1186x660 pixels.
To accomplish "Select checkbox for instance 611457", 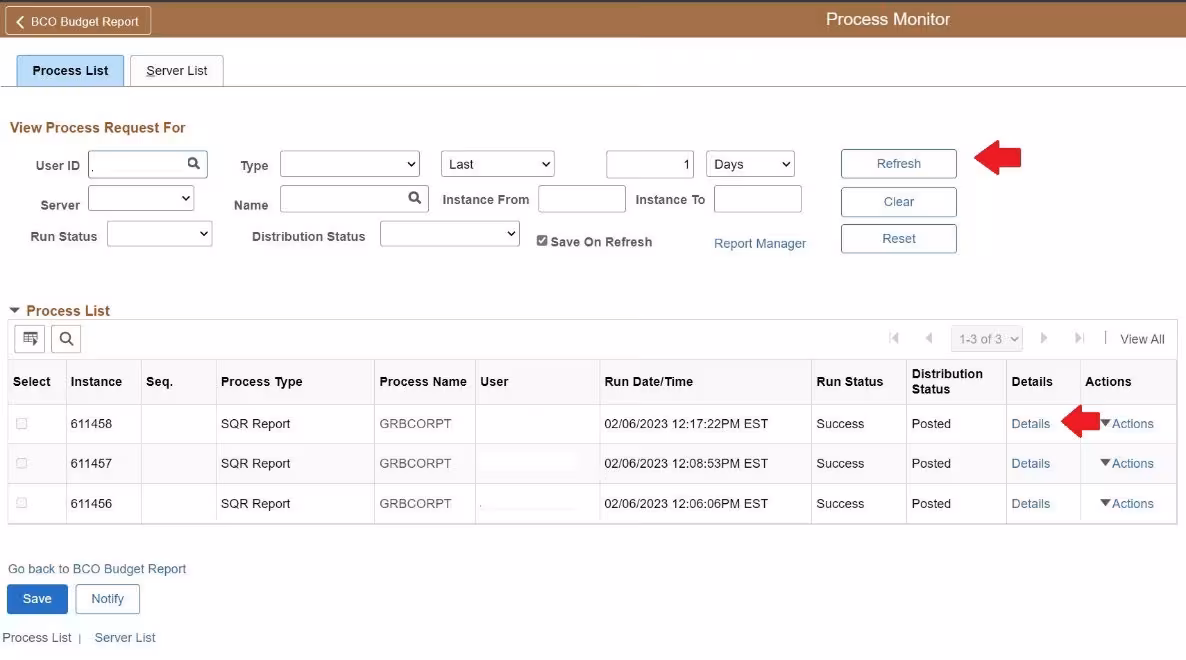I will [22, 463].
